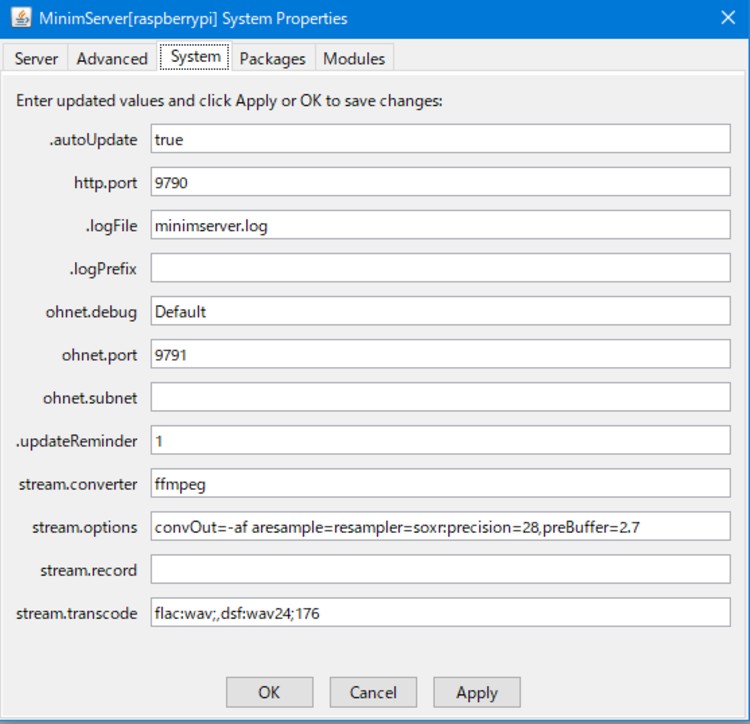
Task: Open the Modules tab
Action: point(354,59)
